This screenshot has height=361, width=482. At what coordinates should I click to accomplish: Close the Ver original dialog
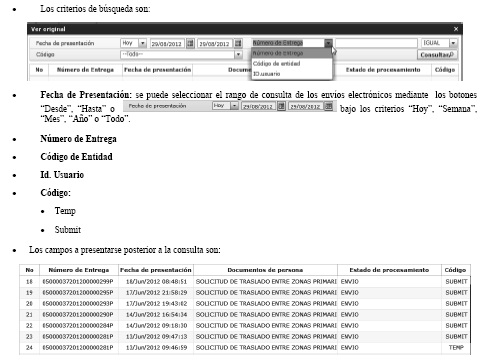coord(456,29)
